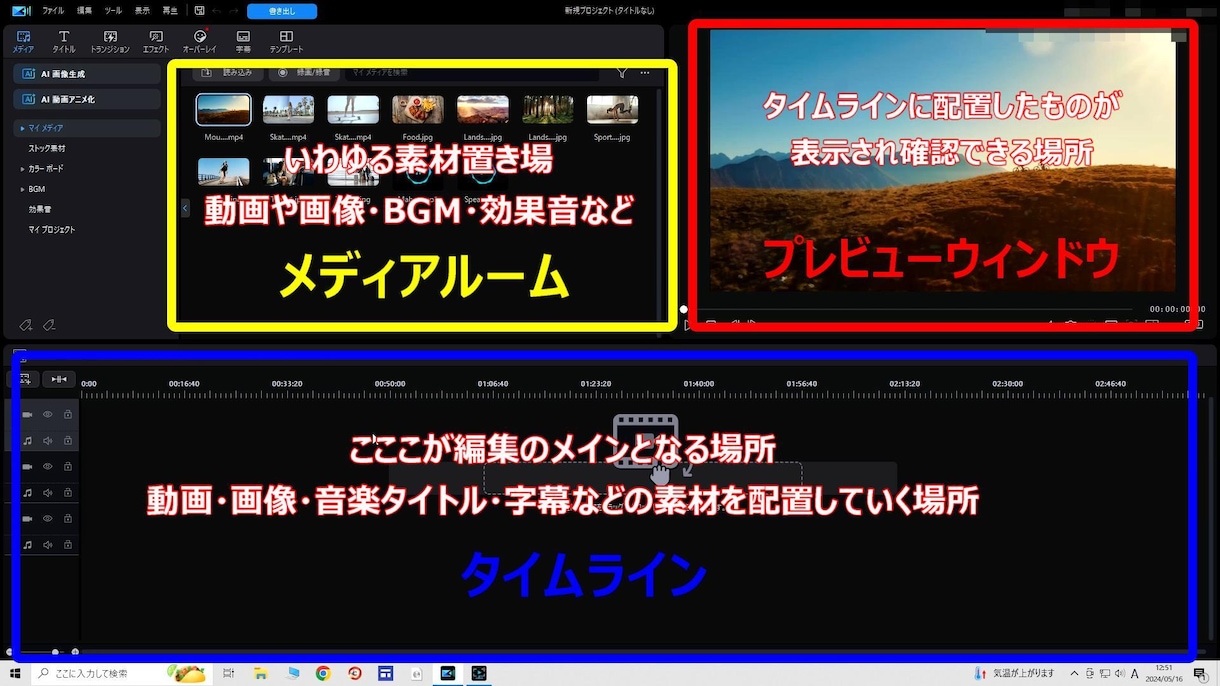
Task: Open the 再生 menu
Action: pos(170,10)
